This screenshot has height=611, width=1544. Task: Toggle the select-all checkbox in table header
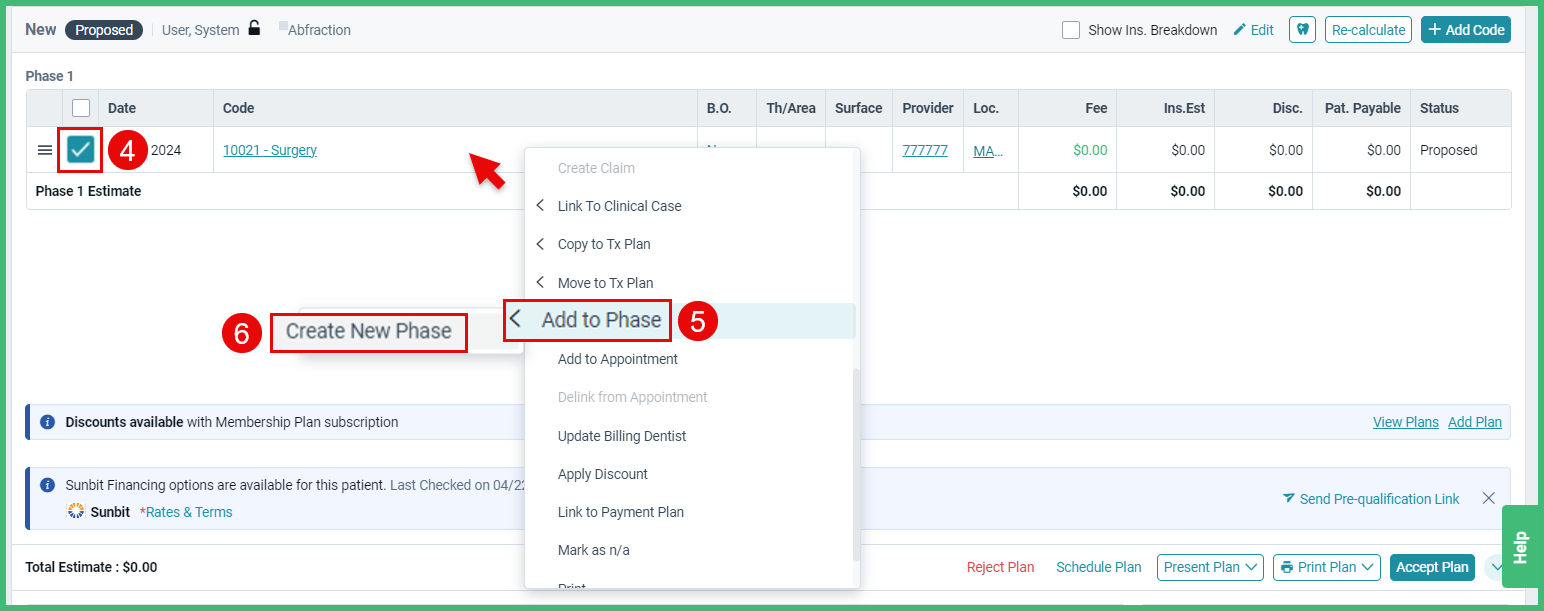point(80,107)
